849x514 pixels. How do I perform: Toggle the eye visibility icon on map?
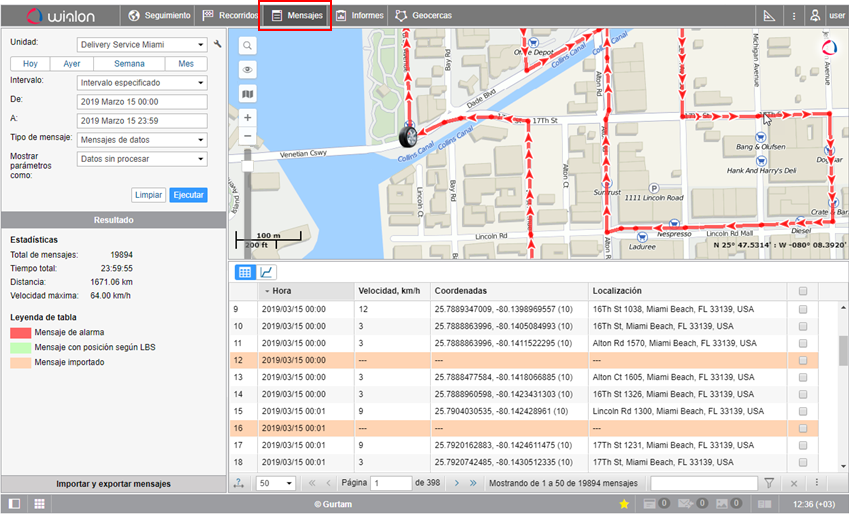(x=247, y=69)
